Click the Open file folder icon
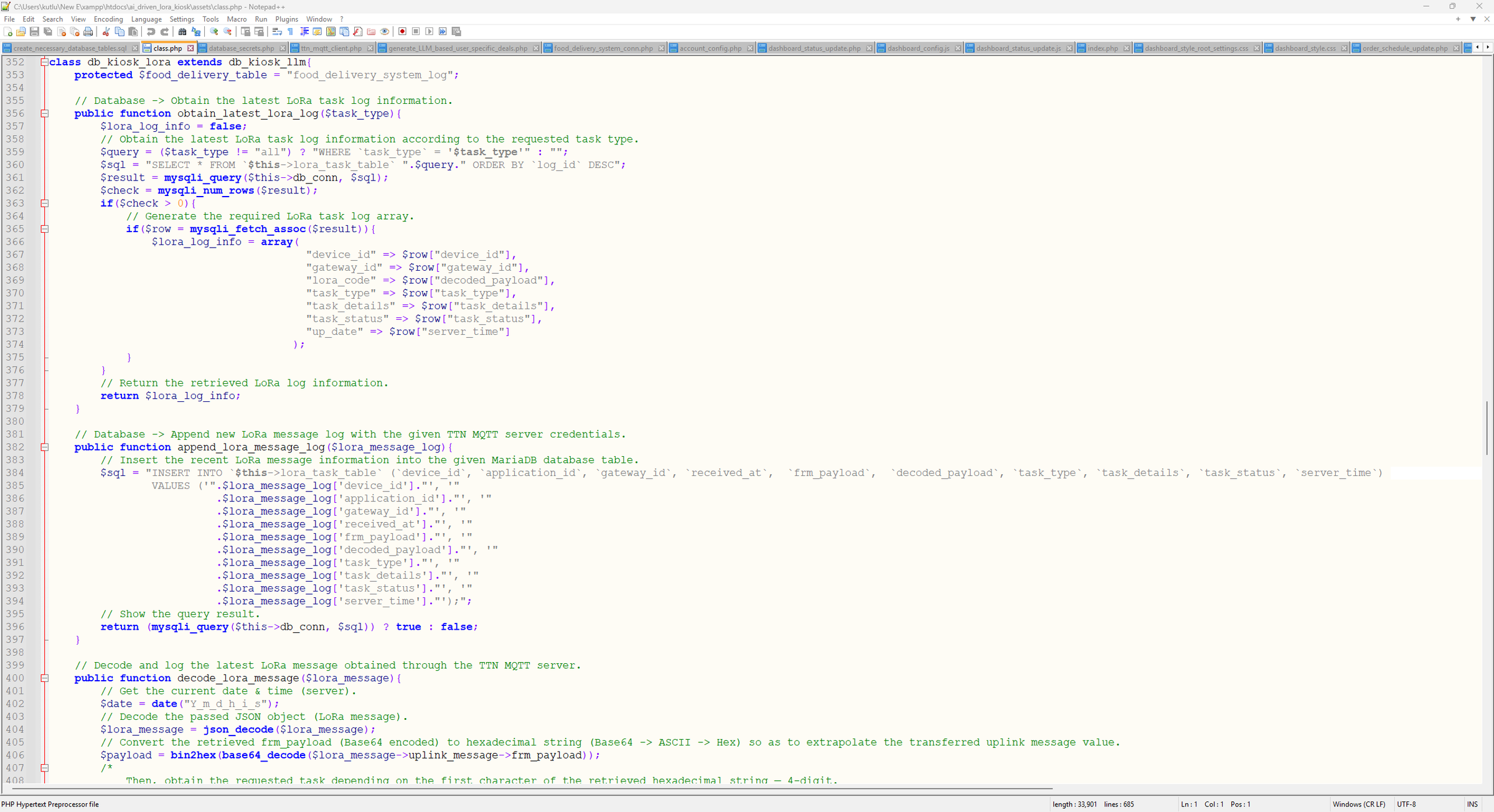The width and height of the screenshot is (1494, 812). click(21, 32)
